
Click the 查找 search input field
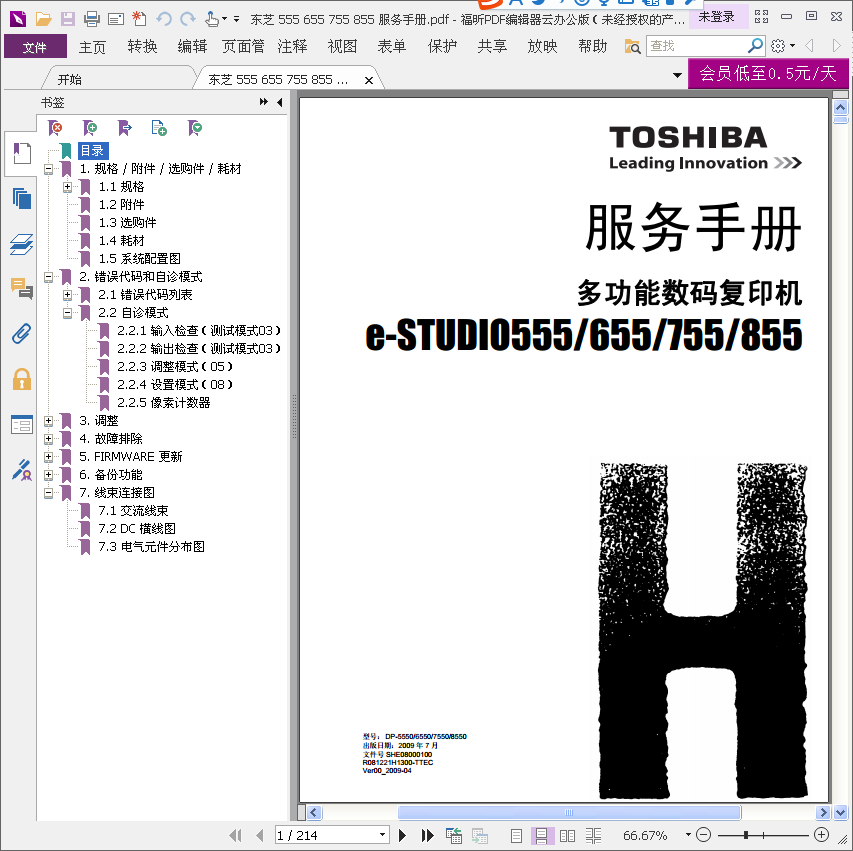[x=696, y=46]
